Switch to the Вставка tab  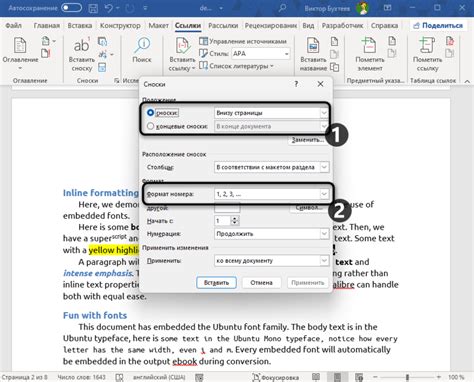[x=80, y=25]
